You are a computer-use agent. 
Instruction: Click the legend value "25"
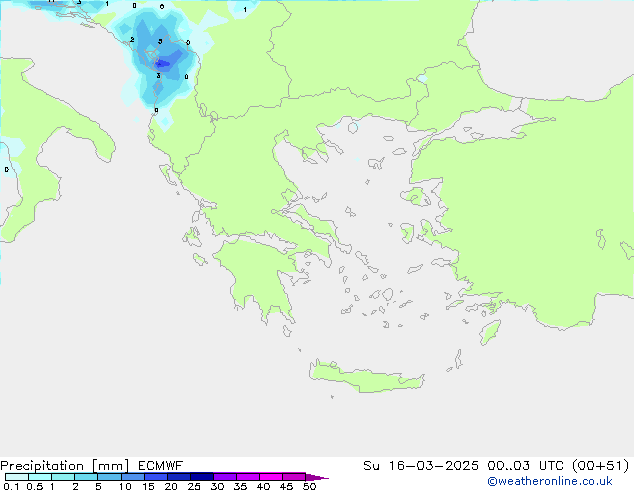click(x=194, y=486)
